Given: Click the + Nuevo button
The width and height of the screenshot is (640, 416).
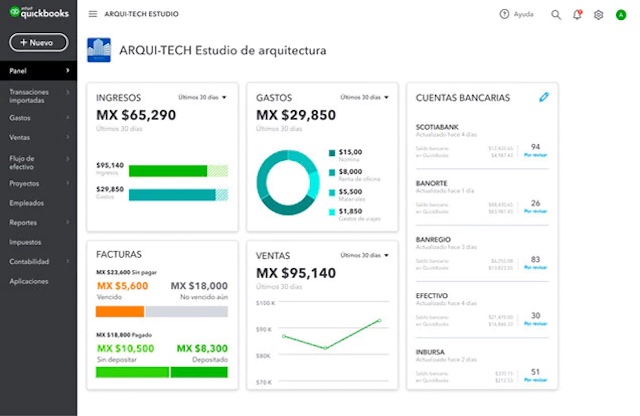Looking at the screenshot, I should tap(39, 42).
